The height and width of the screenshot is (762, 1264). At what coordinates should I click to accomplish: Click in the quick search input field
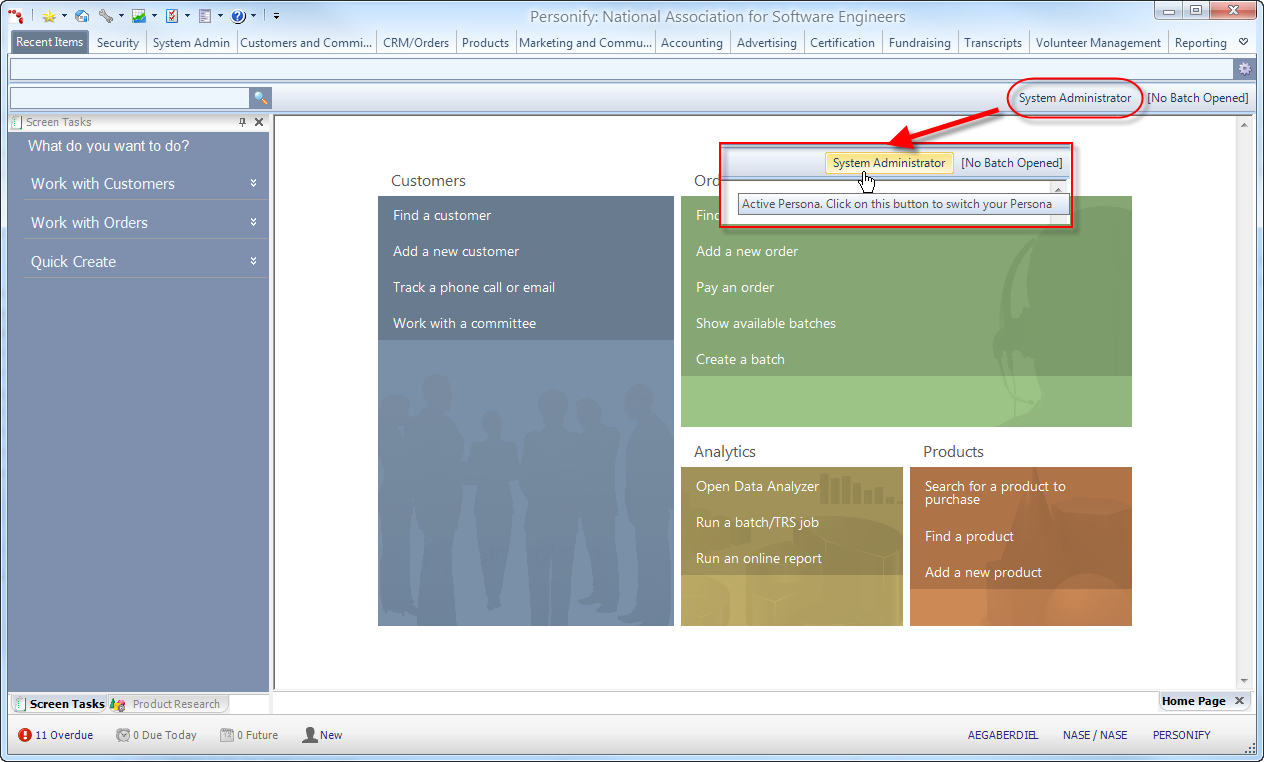(x=129, y=98)
